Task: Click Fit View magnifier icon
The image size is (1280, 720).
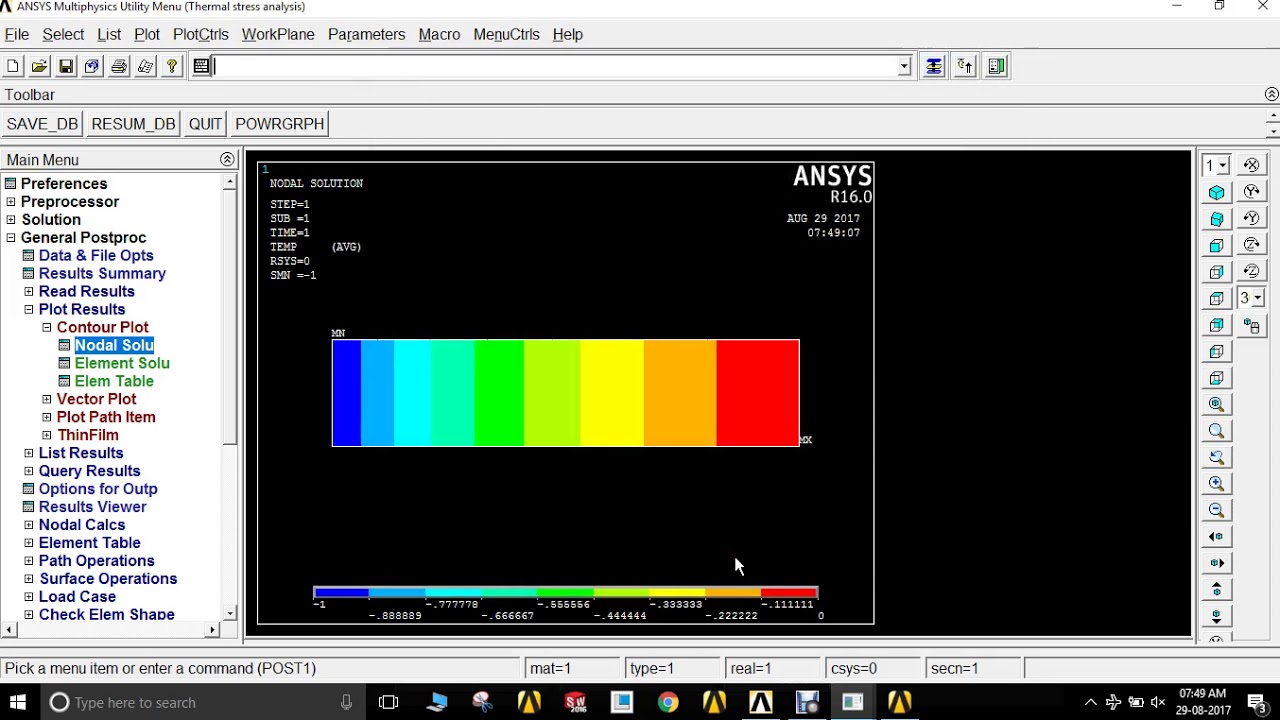Action: (1216, 404)
